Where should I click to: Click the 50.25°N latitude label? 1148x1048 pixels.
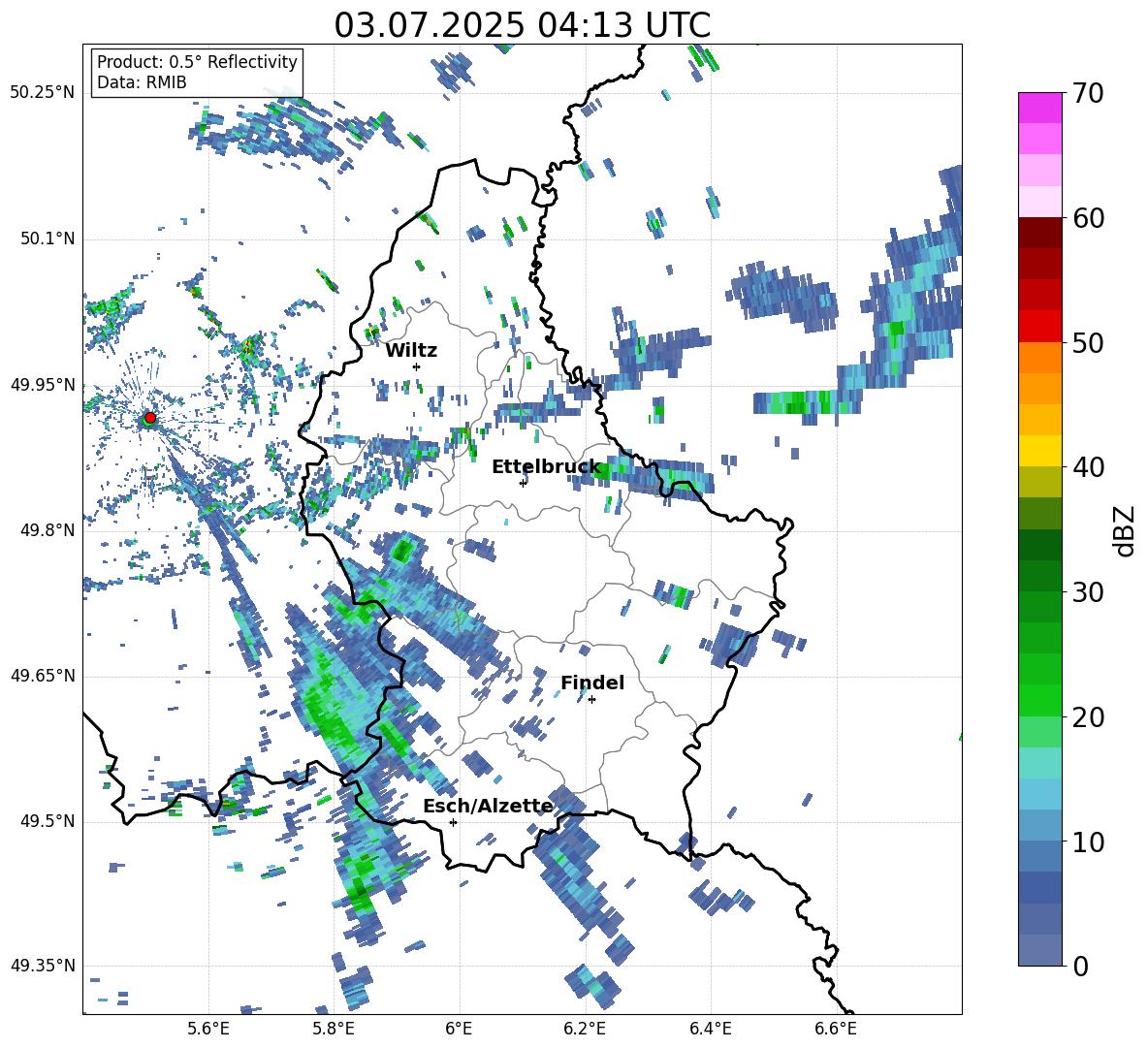pos(43,93)
